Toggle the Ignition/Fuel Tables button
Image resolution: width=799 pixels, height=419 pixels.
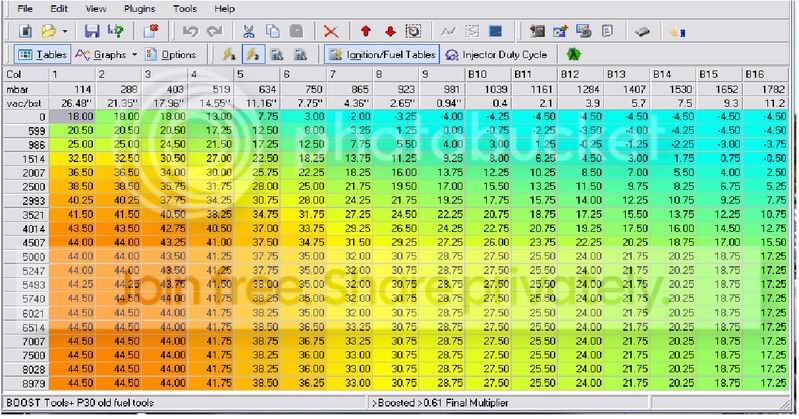(380, 54)
